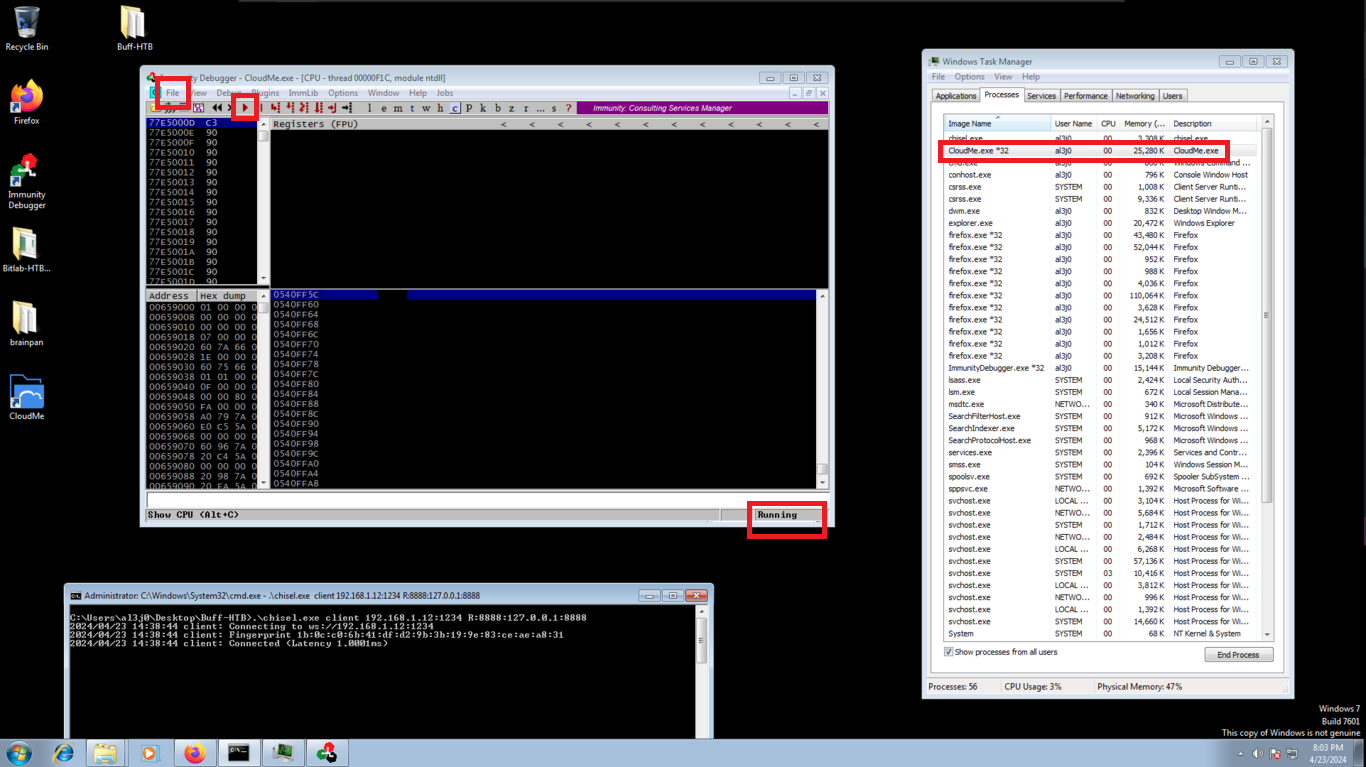Show Memory map with the 'm' button
Screen dimensions: 1366x767
(398, 108)
